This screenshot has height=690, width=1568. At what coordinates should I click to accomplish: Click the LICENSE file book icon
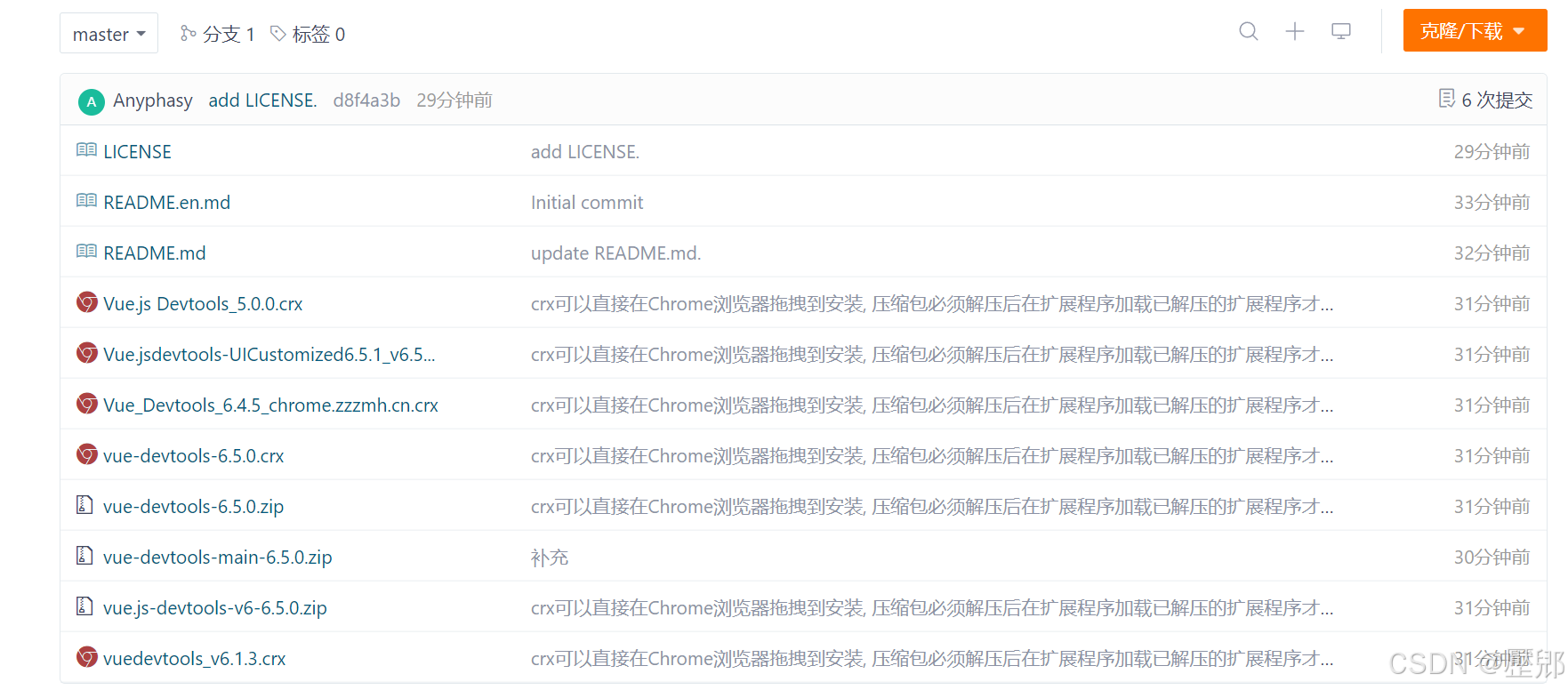click(86, 150)
